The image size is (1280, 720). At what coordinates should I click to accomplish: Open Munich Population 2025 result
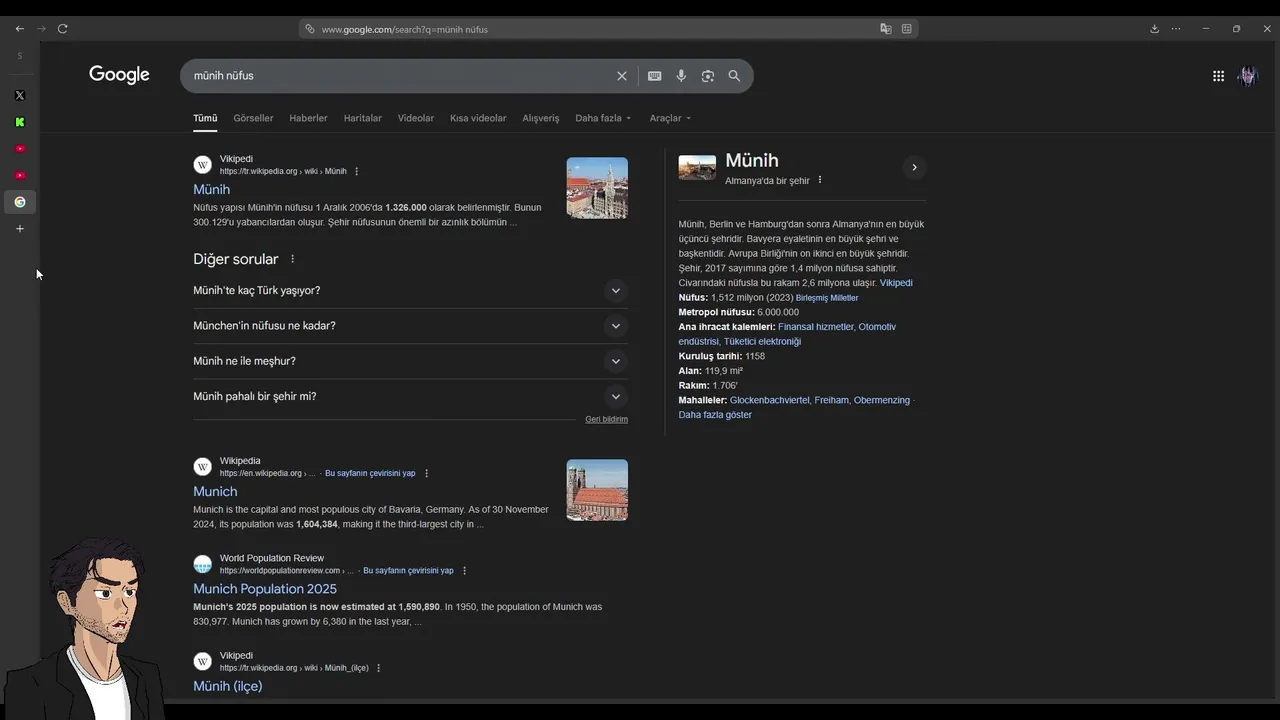tap(265, 589)
